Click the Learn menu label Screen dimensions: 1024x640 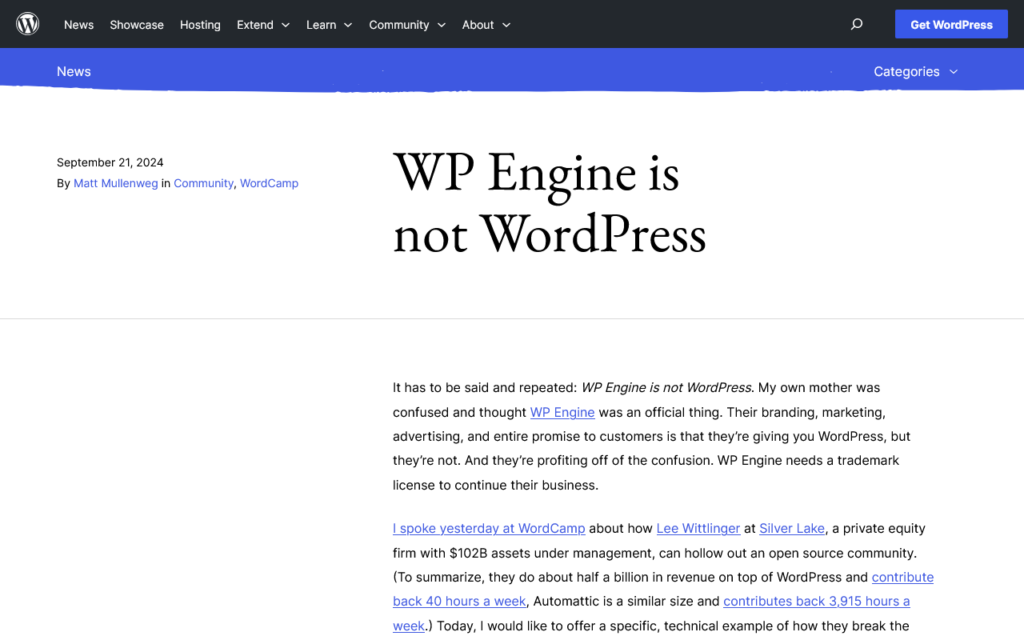pyautogui.click(x=321, y=25)
